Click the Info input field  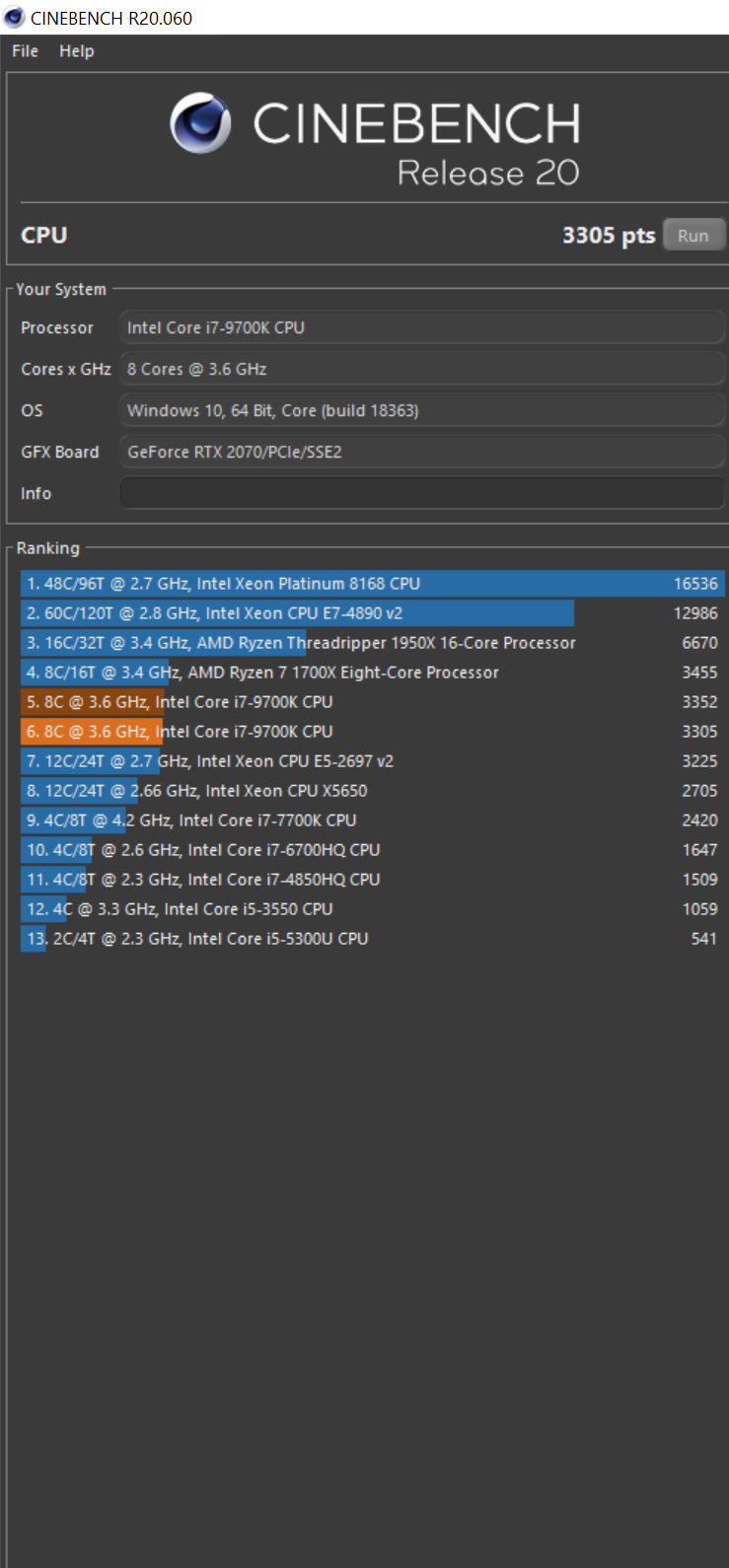click(422, 493)
